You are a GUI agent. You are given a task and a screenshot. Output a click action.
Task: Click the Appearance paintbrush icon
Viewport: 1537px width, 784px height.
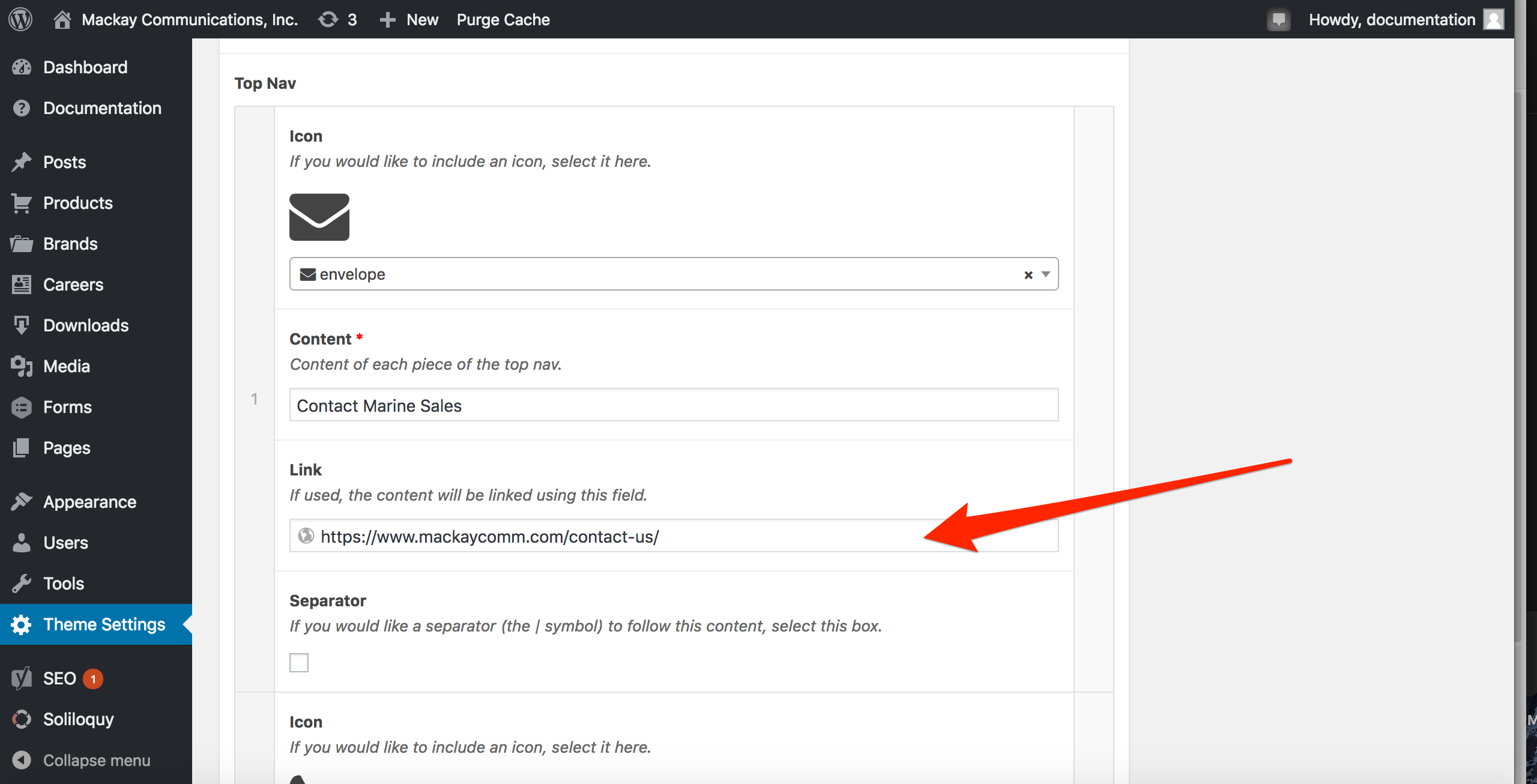click(x=22, y=502)
